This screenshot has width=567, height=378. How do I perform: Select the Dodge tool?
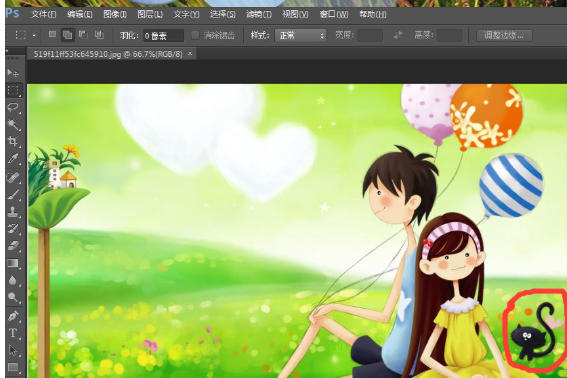pyautogui.click(x=13, y=297)
